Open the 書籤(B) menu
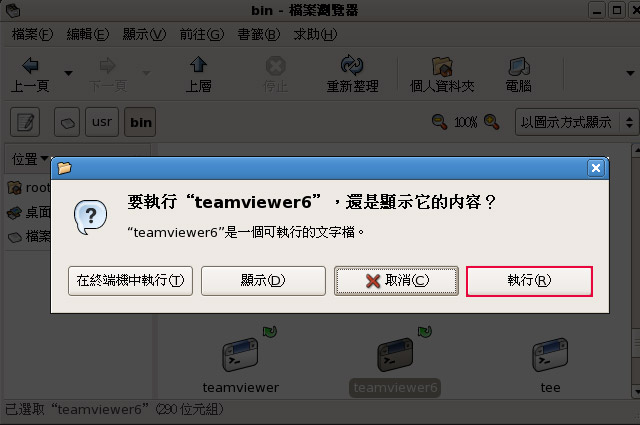This screenshot has width=640, height=425. coord(259,34)
